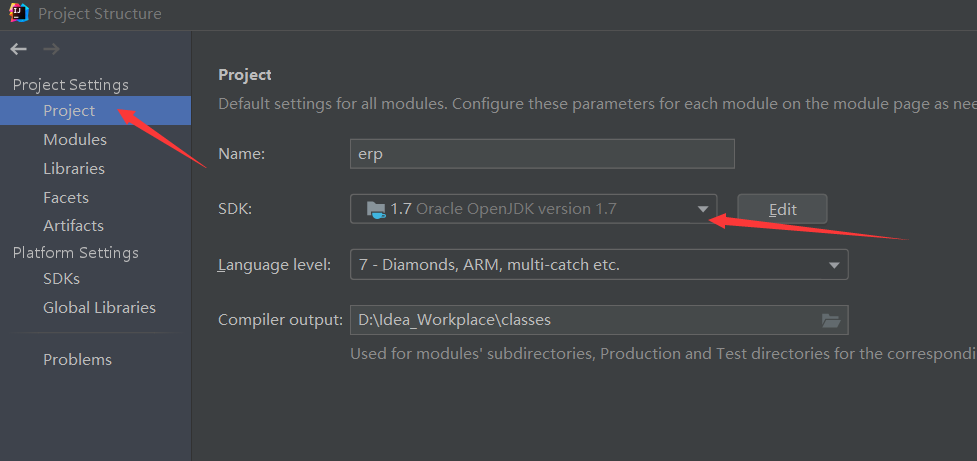Go to Libraries section
977x461 pixels.
tap(74, 169)
